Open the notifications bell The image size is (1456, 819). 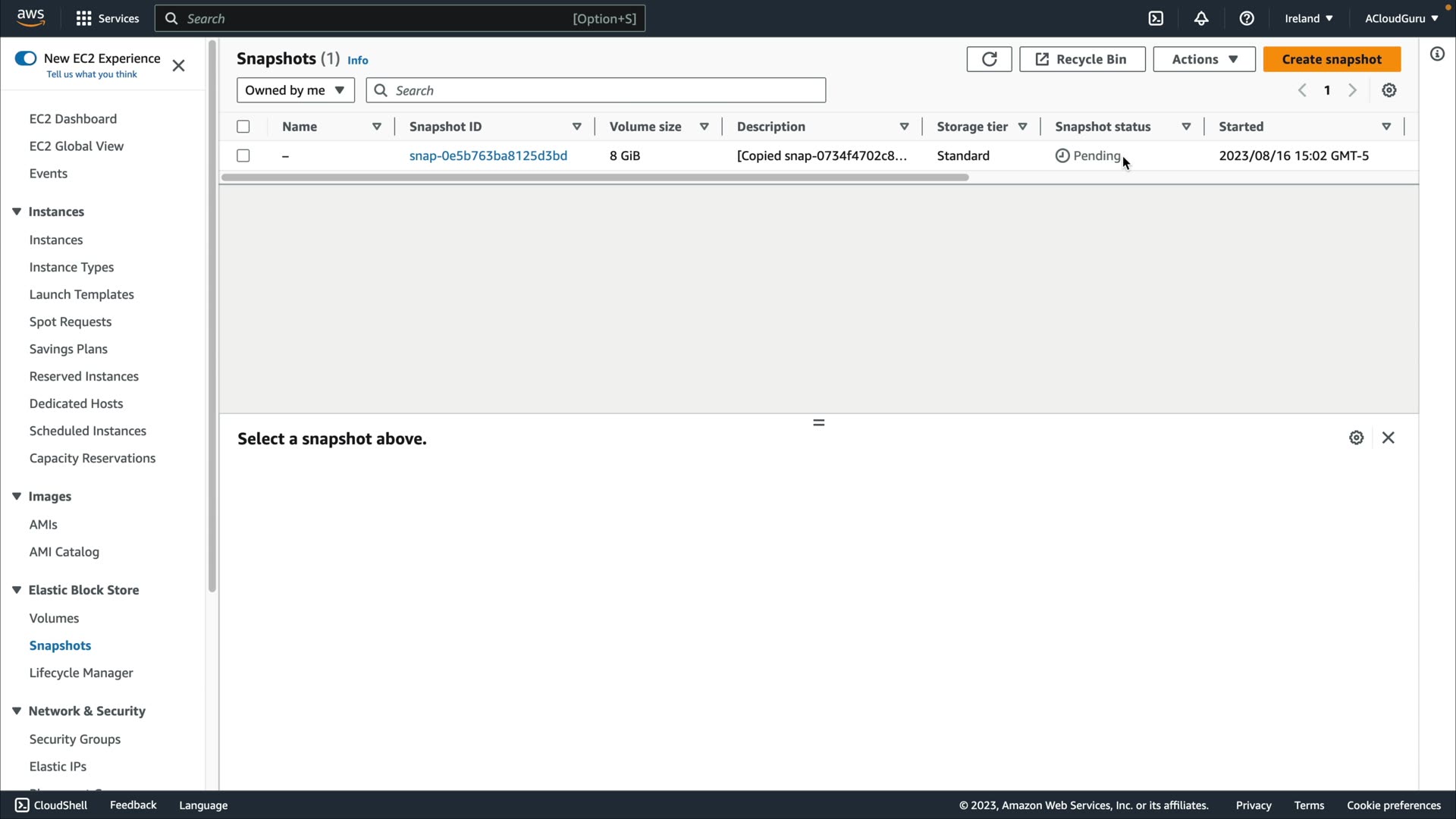coord(1201,19)
